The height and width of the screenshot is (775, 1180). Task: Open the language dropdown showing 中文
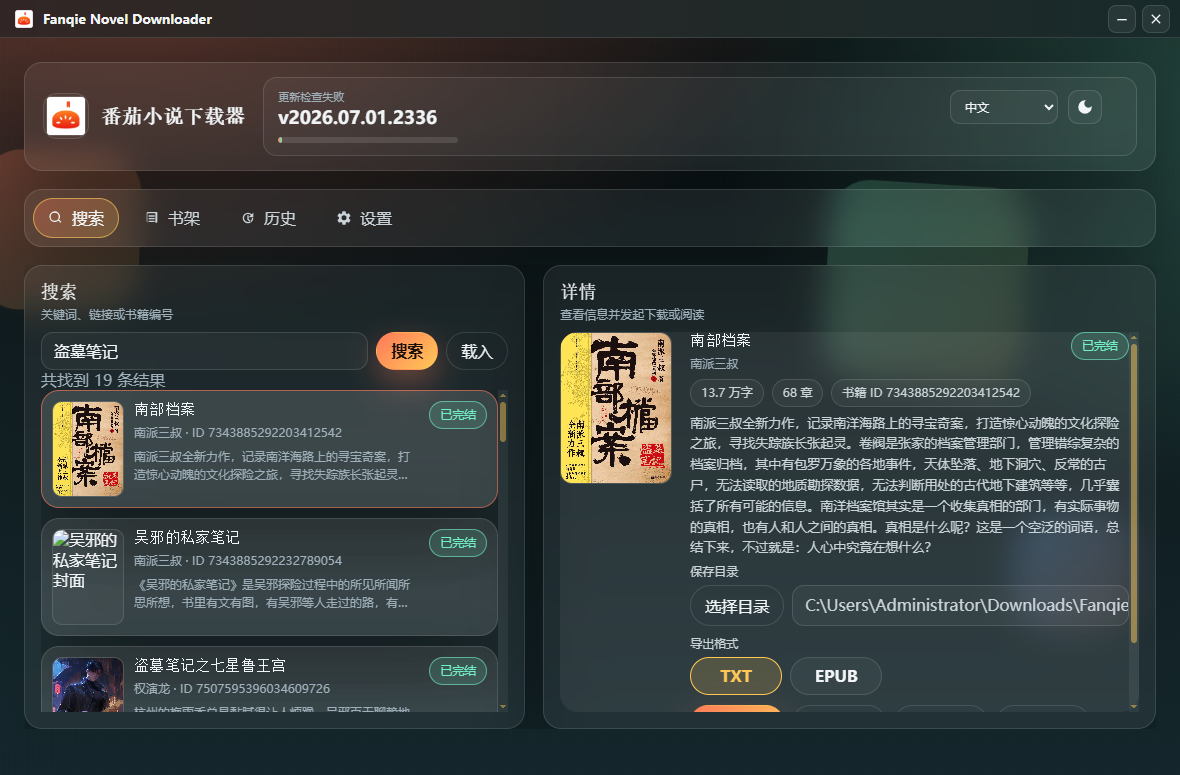(x=1003, y=107)
